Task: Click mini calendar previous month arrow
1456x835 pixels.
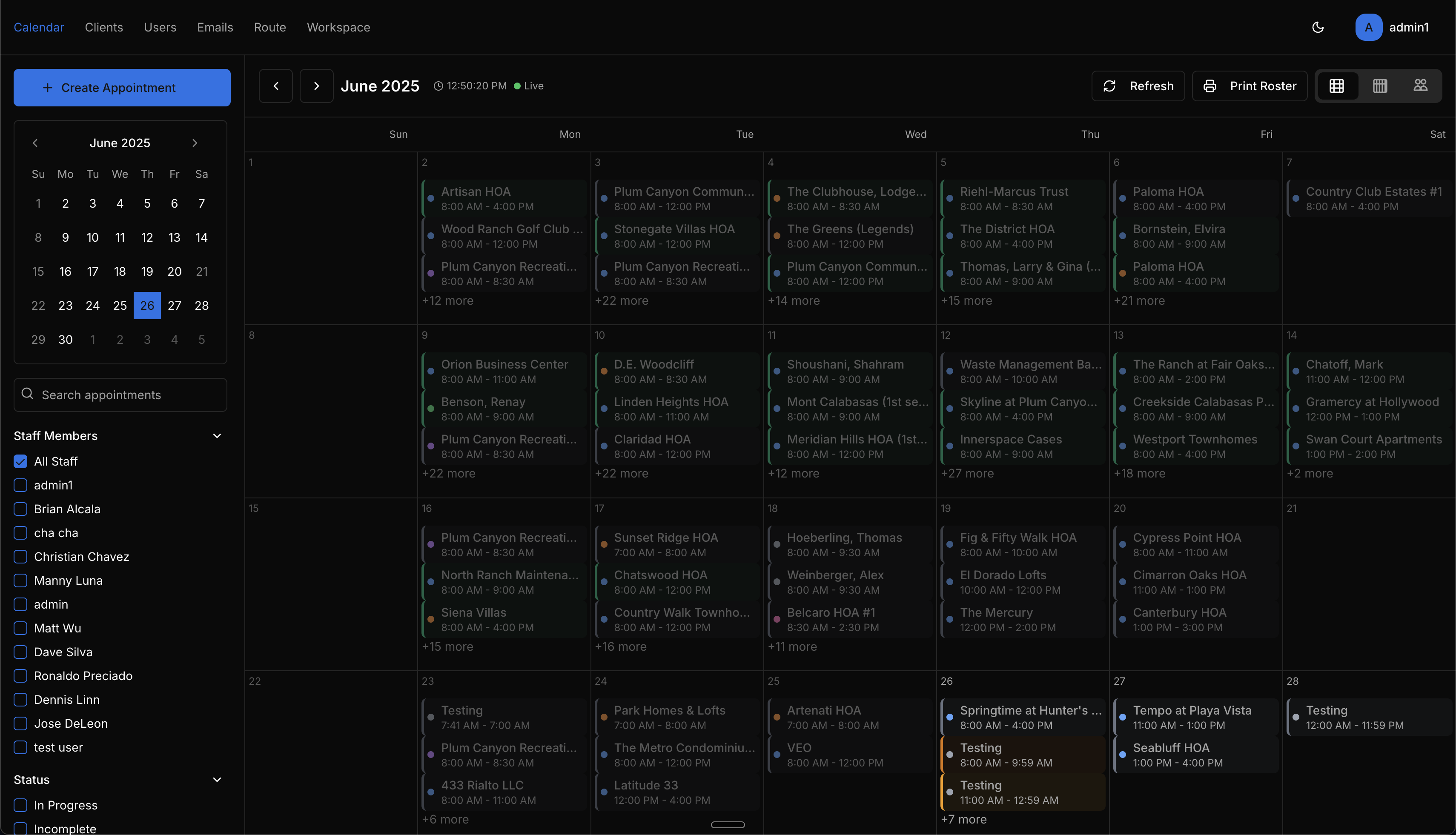Action: (x=35, y=143)
